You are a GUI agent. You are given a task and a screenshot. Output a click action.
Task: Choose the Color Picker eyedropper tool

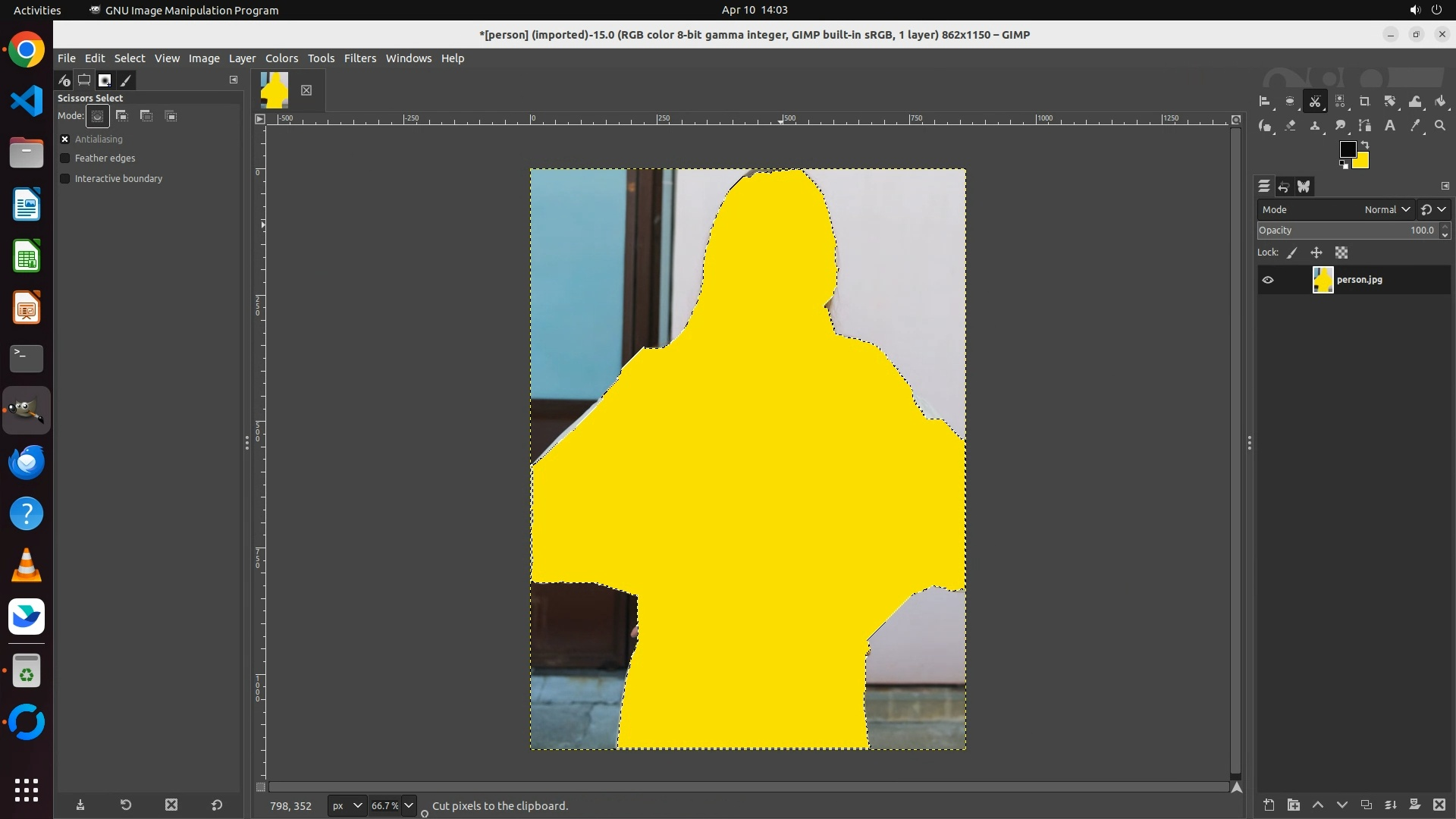1415,126
